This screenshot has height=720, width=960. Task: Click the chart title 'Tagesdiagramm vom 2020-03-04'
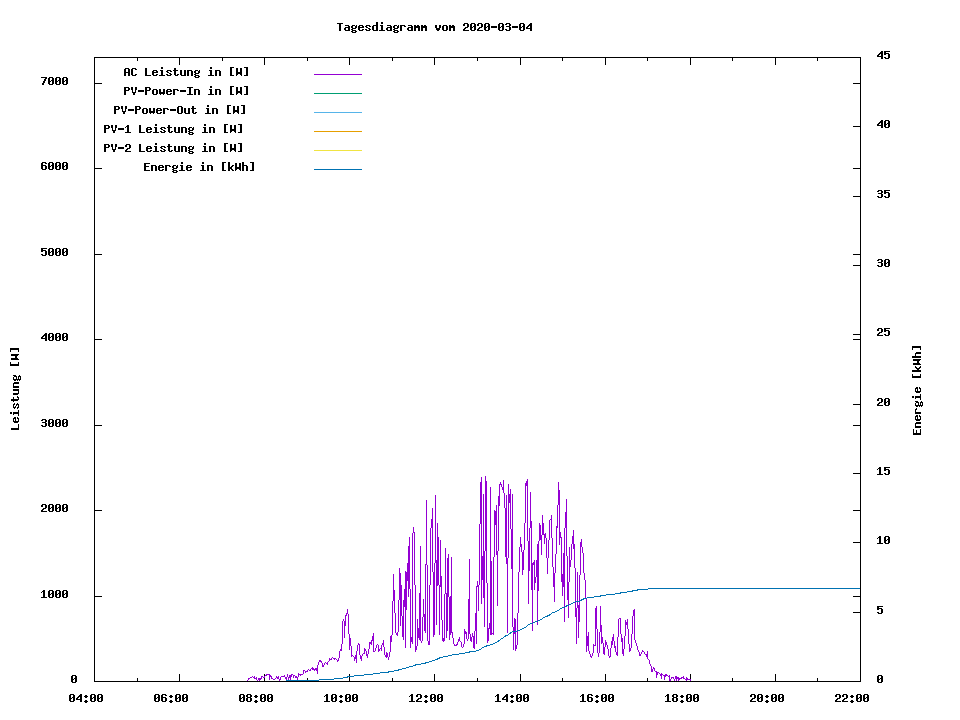434,27
